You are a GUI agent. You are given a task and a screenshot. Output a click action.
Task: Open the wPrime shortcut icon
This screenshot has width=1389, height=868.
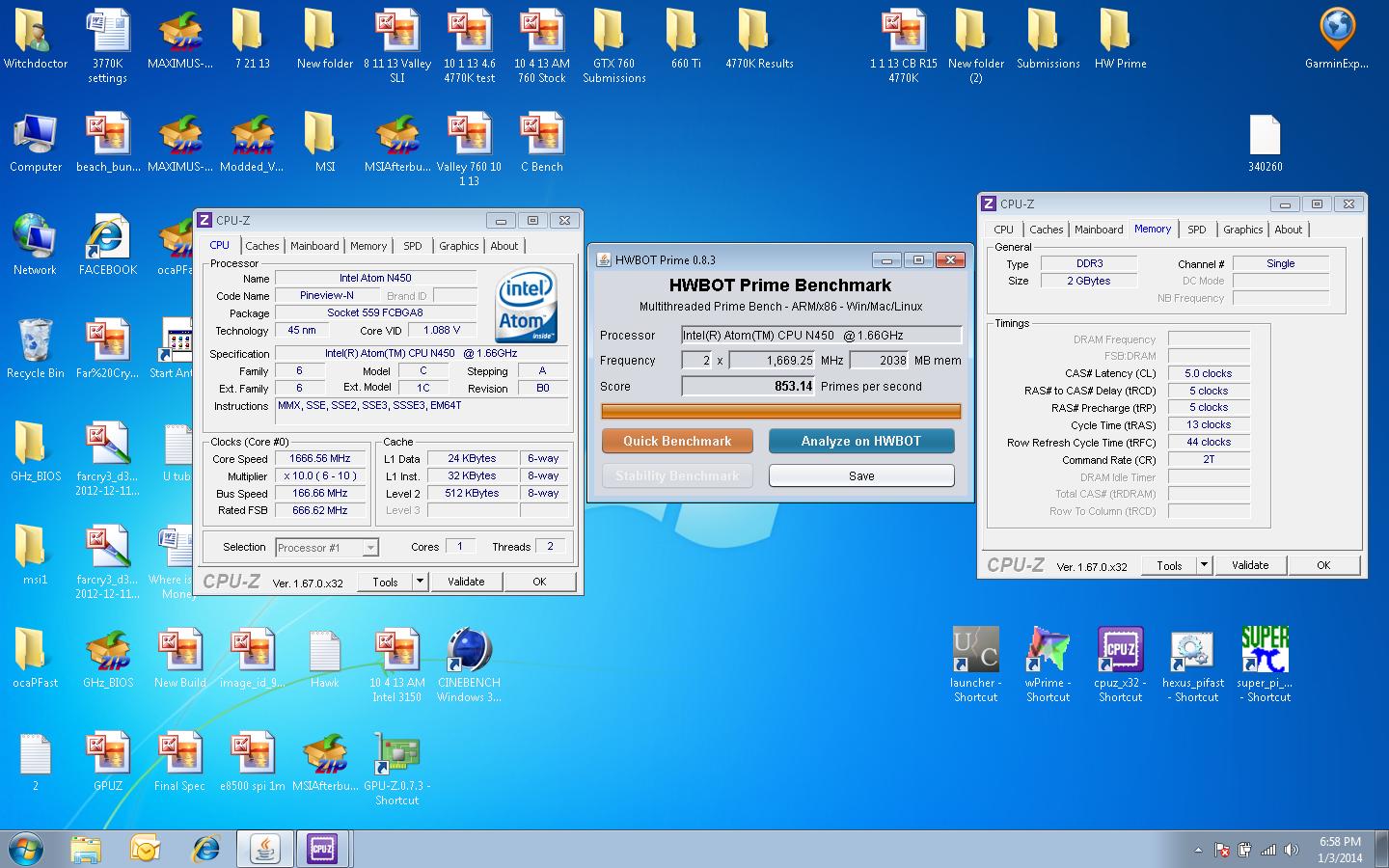pos(1049,665)
